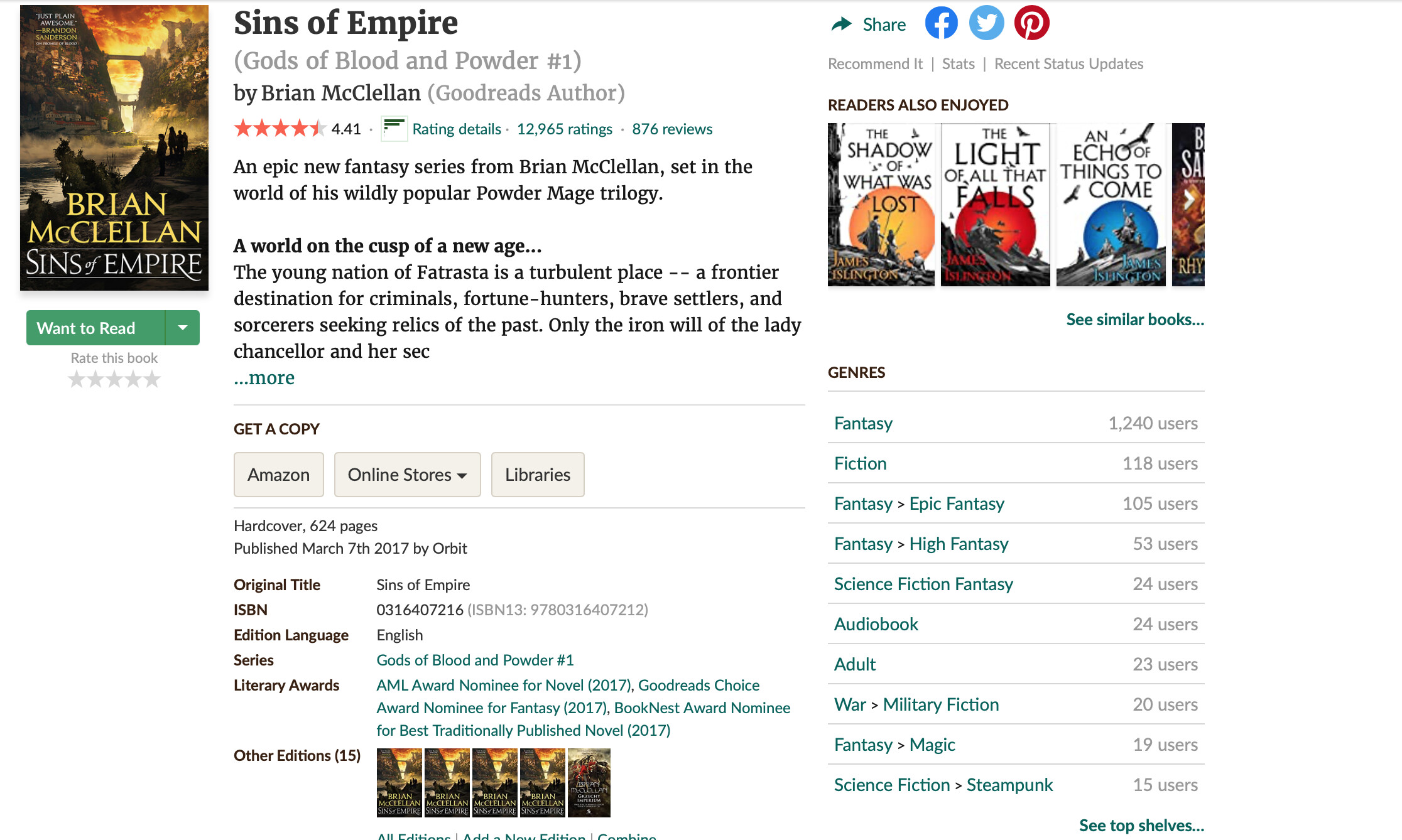The width and height of the screenshot is (1402, 840).
Task: Open the AML Award Nominee for Novel link
Action: 505,685
